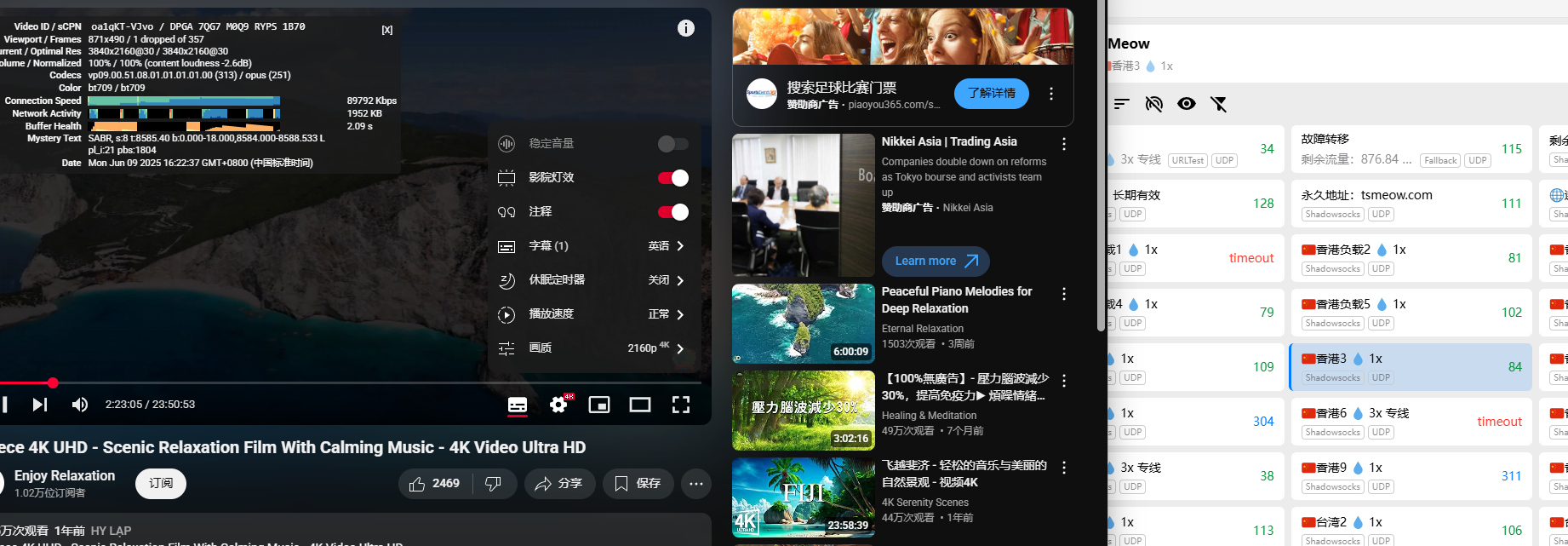Expand the 关闭 sleep timer chevron

click(680, 280)
